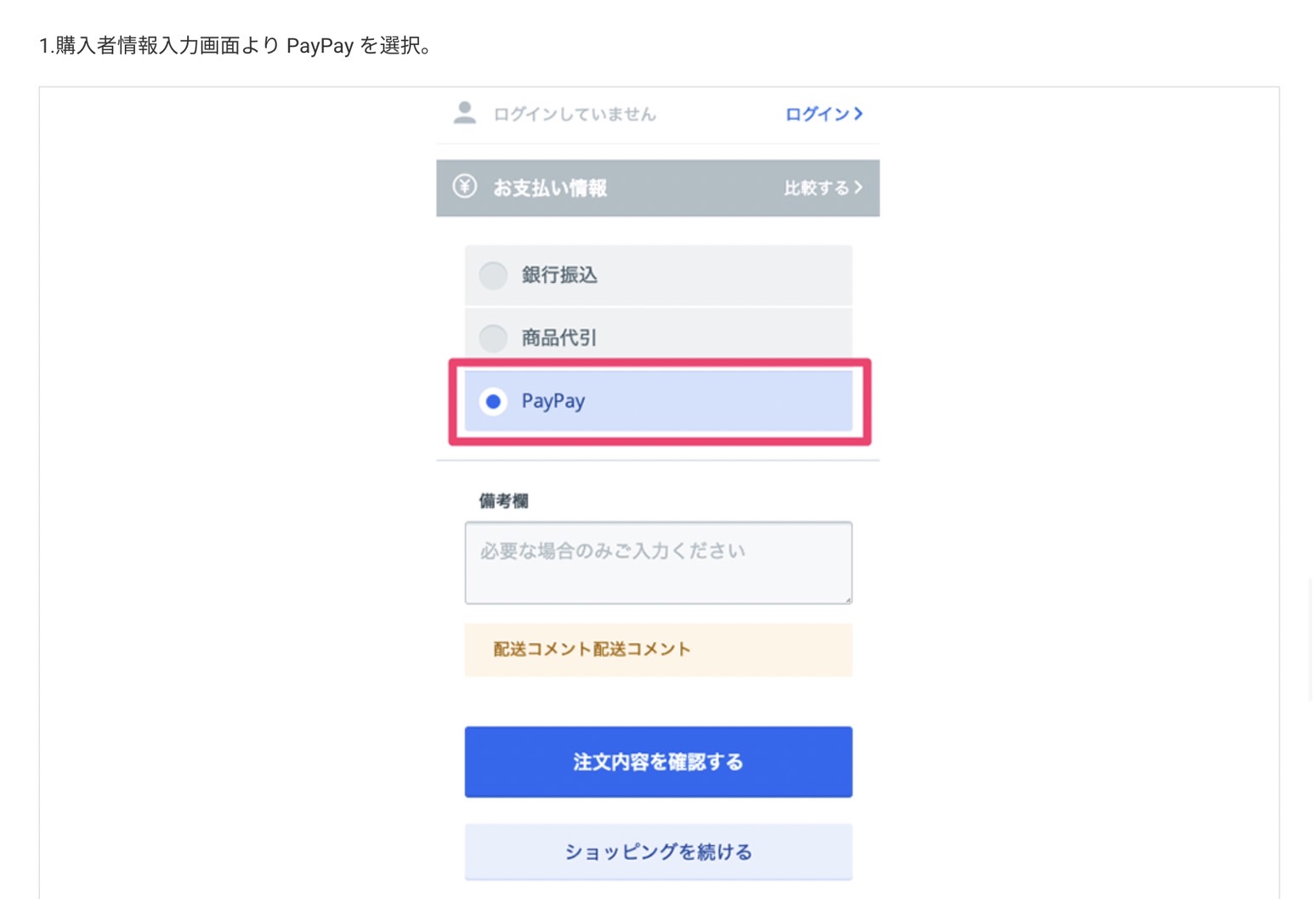Open the 比較する link
Viewport: 1316px width, 899px height.
816,188
